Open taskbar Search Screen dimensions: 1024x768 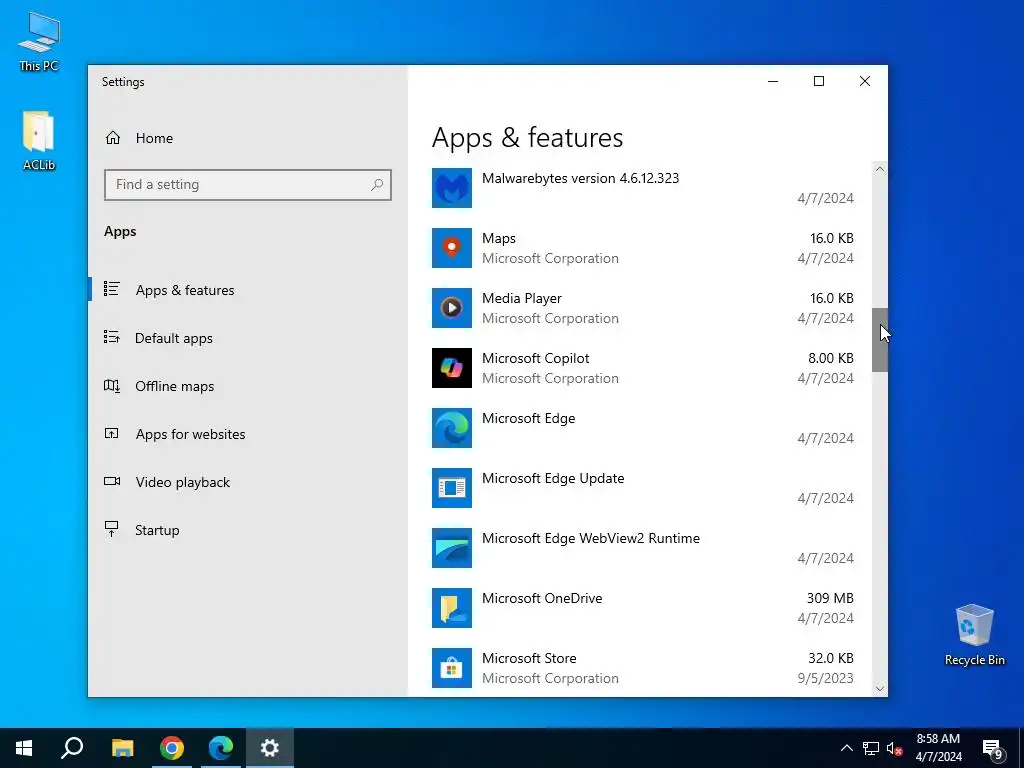pyautogui.click(x=72, y=748)
